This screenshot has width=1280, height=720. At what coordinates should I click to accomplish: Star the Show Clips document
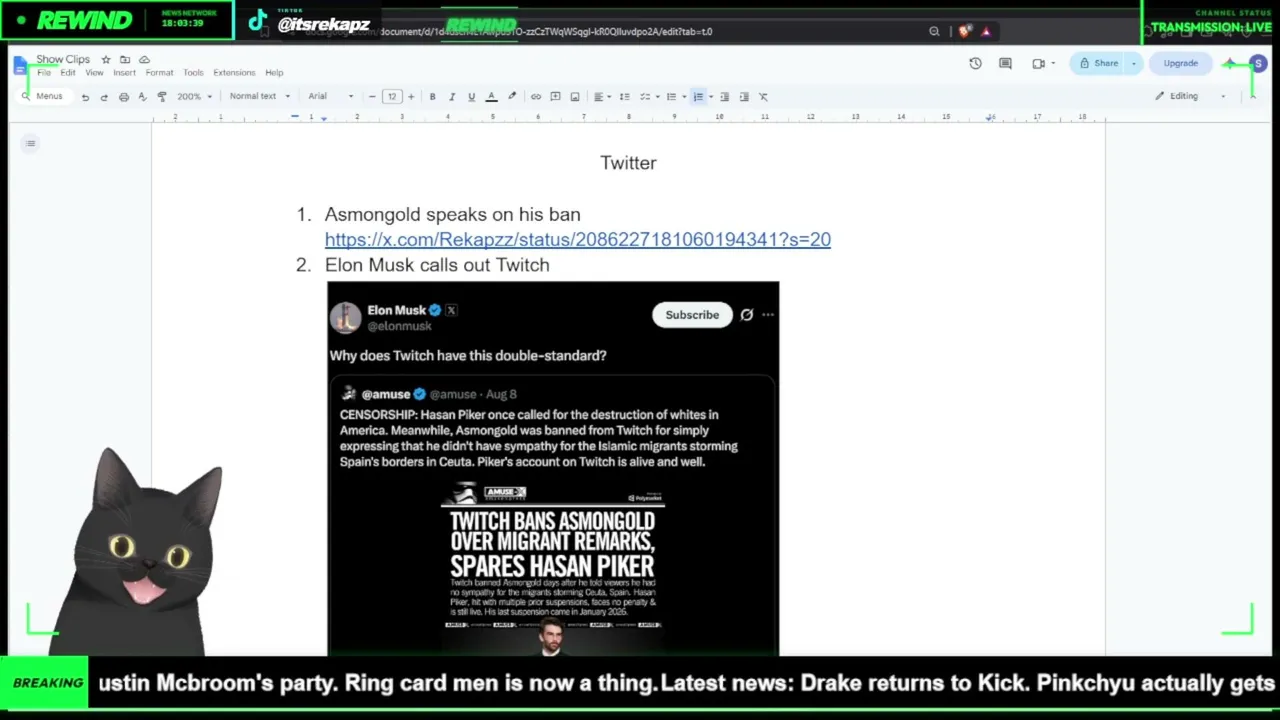point(106,60)
